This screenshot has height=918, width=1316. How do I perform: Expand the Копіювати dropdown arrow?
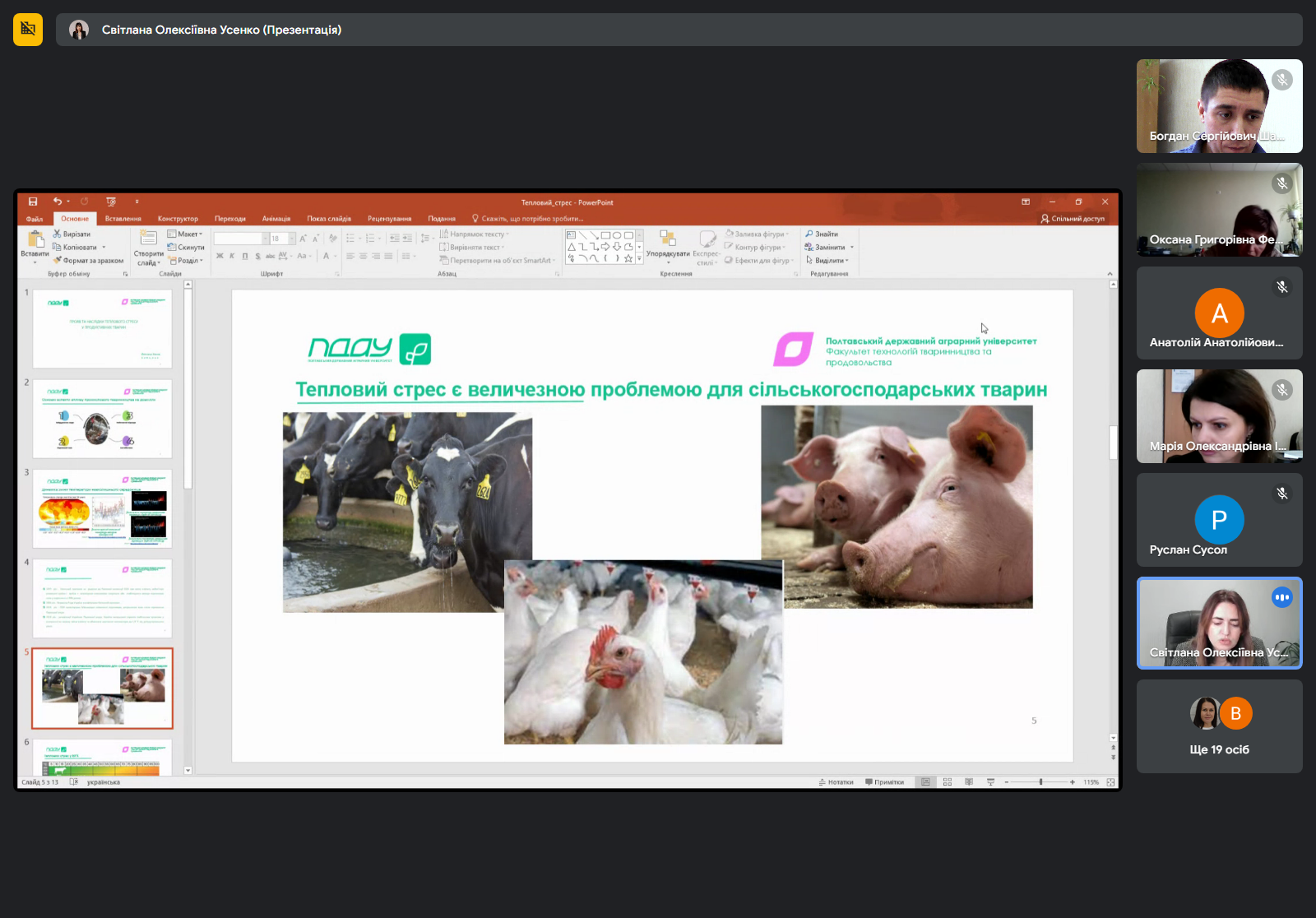[x=104, y=247]
